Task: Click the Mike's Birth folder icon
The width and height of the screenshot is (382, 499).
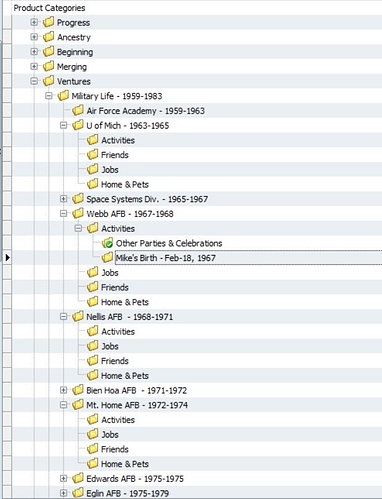Action: pyautogui.click(x=107, y=257)
